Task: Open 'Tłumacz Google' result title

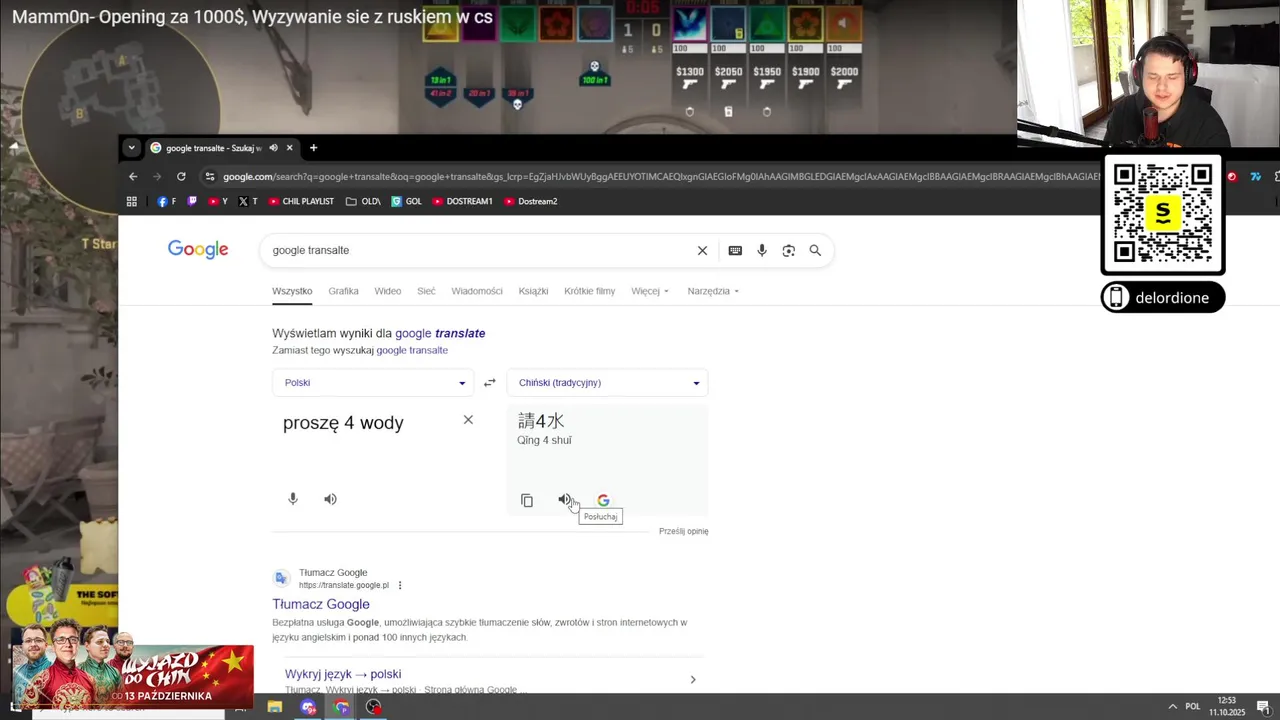Action: pyautogui.click(x=321, y=604)
